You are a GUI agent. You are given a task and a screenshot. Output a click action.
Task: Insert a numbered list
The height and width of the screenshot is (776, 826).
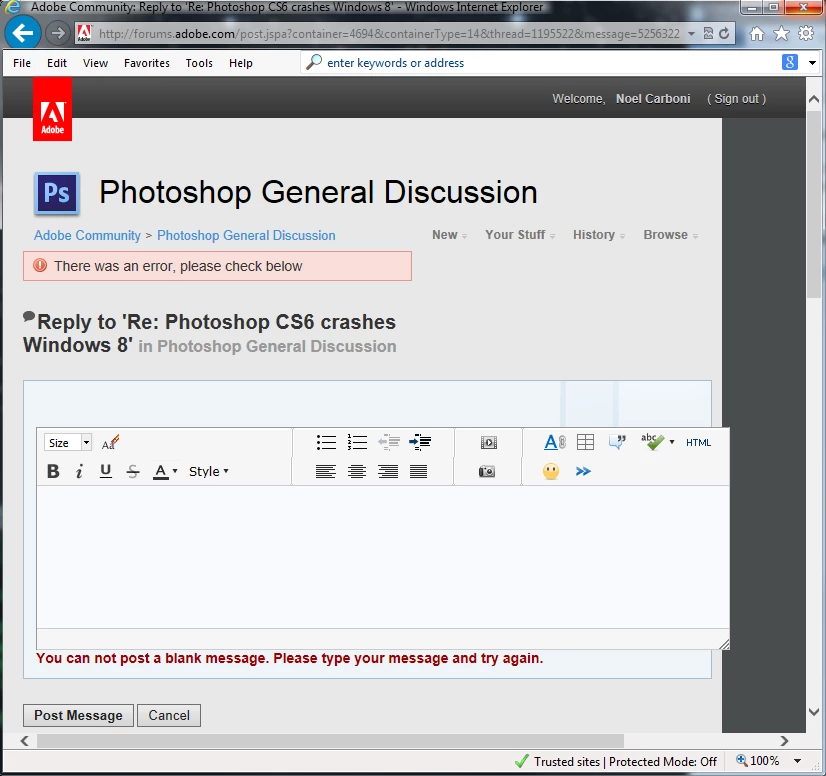click(357, 443)
